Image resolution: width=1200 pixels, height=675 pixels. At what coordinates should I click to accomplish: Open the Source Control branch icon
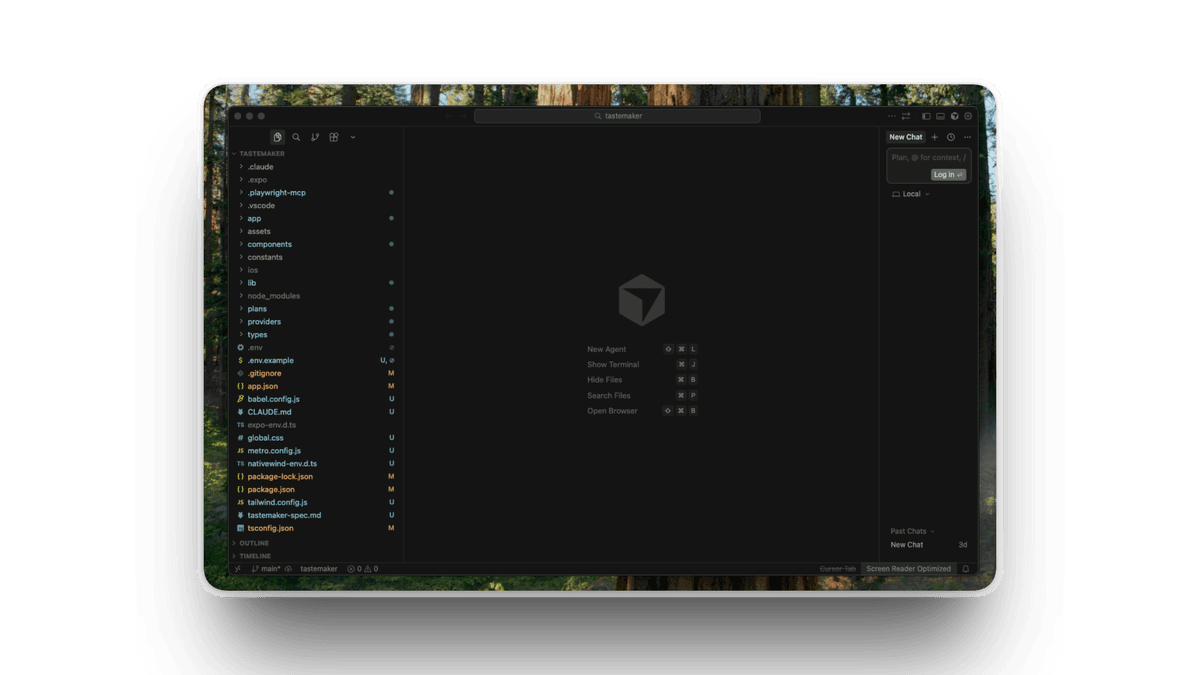pyautogui.click(x=315, y=137)
